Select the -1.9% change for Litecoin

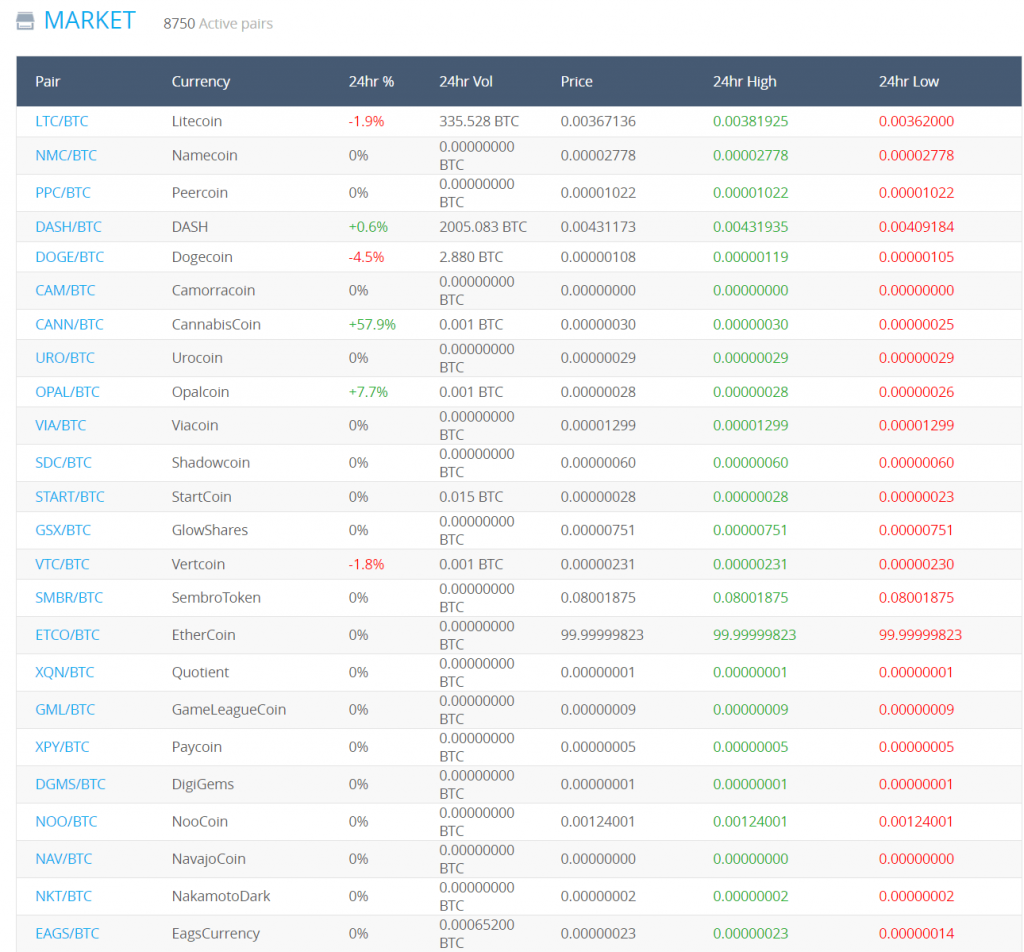[x=366, y=121]
